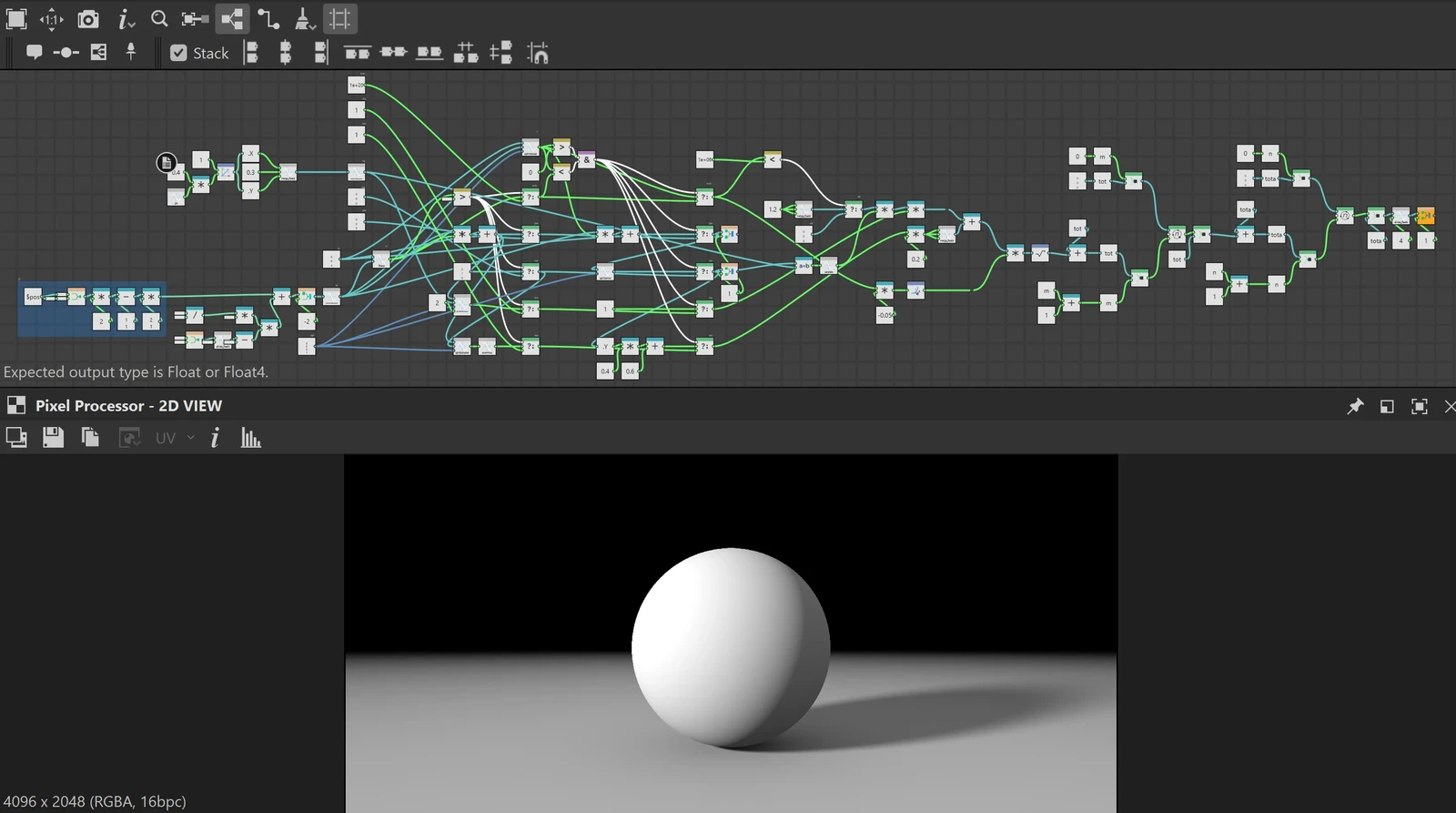Select the orange output node in the graph
The height and width of the screenshot is (813, 1456).
(x=1426, y=215)
